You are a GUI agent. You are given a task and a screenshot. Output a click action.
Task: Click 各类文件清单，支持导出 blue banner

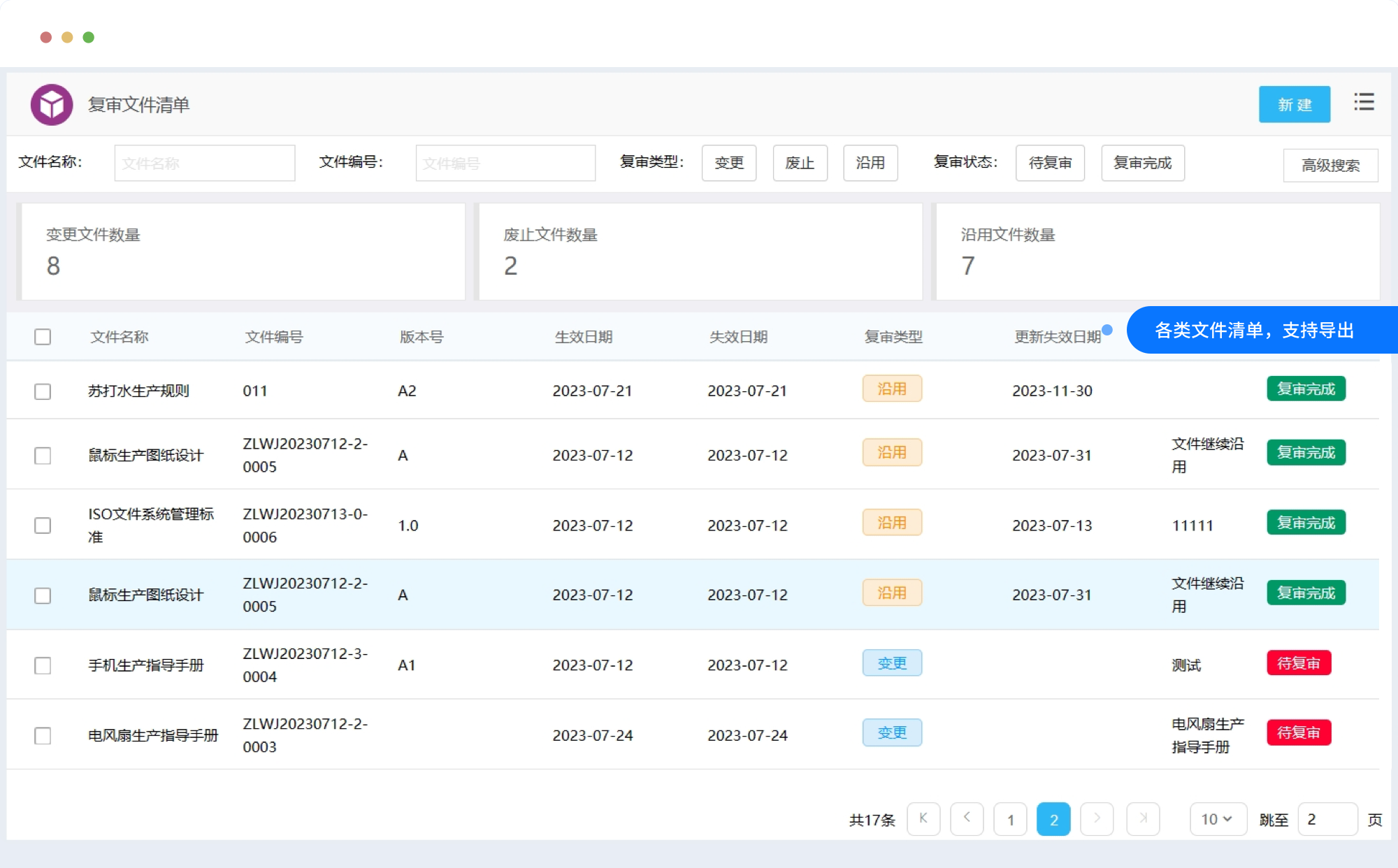1254,330
